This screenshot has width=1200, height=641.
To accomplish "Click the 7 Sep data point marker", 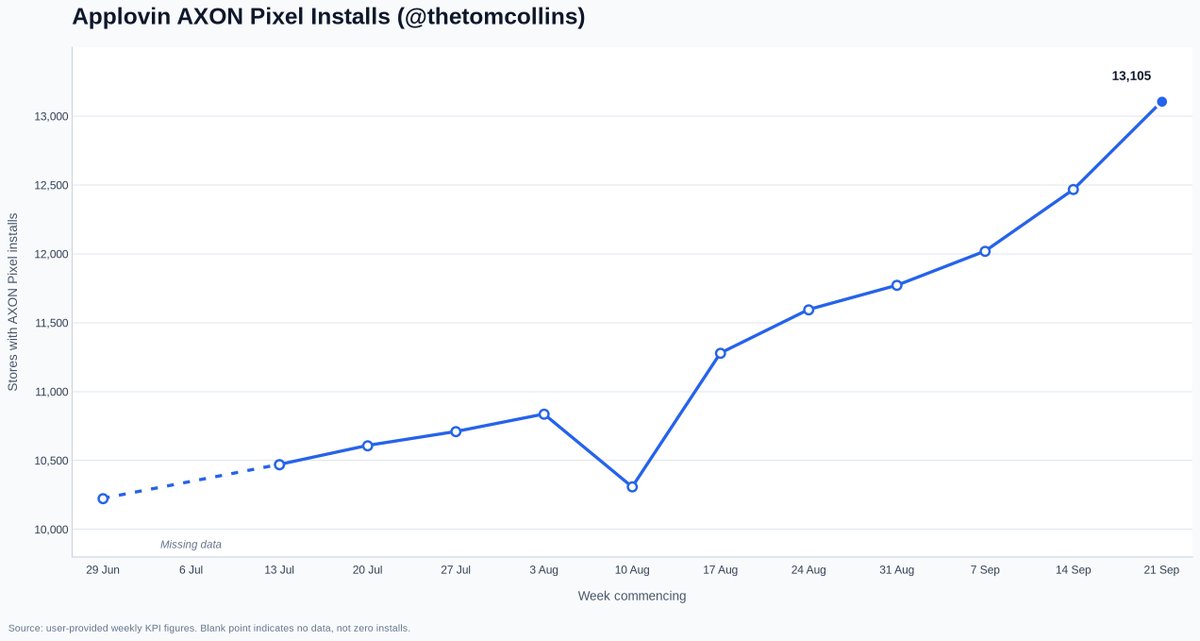I will (985, 251).
